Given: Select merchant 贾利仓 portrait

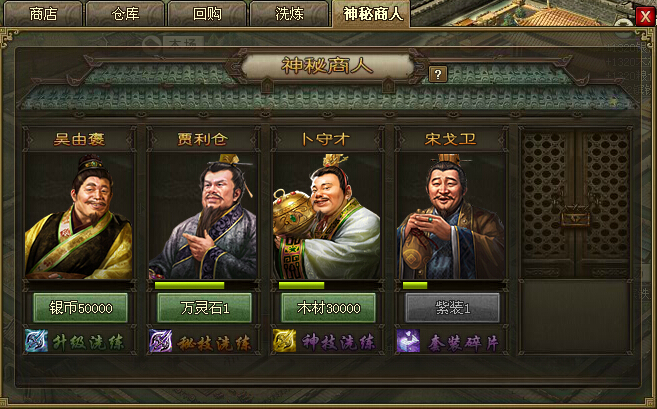Looking at the screenshot, I should 203,216.
